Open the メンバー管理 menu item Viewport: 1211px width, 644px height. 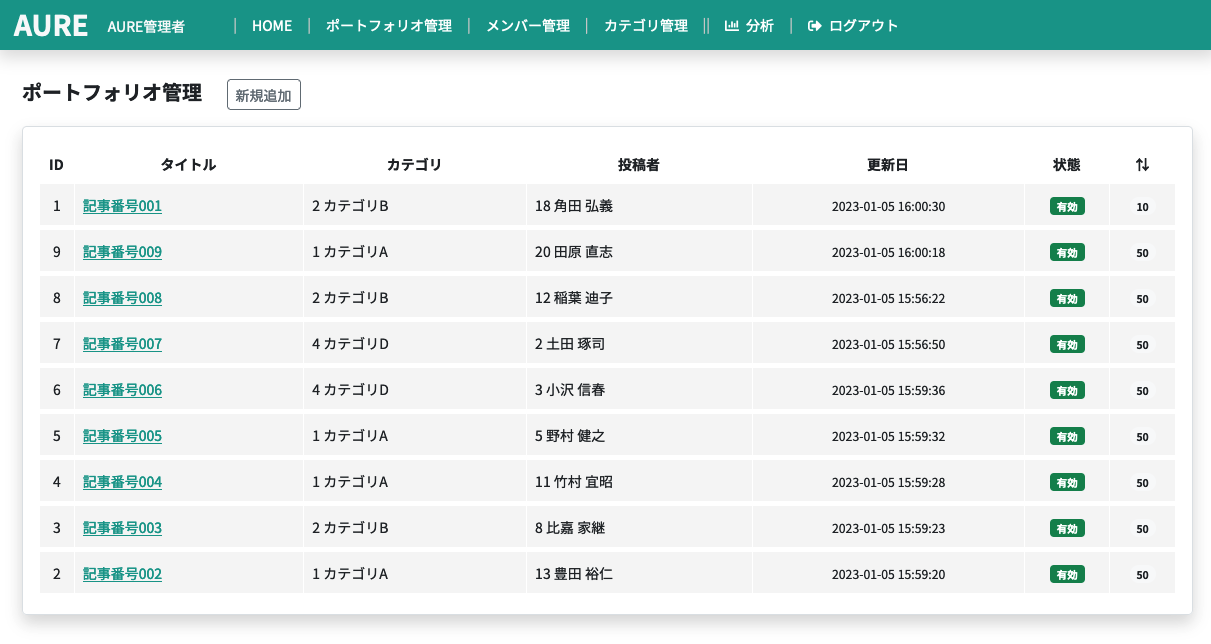tap(527, 26)
